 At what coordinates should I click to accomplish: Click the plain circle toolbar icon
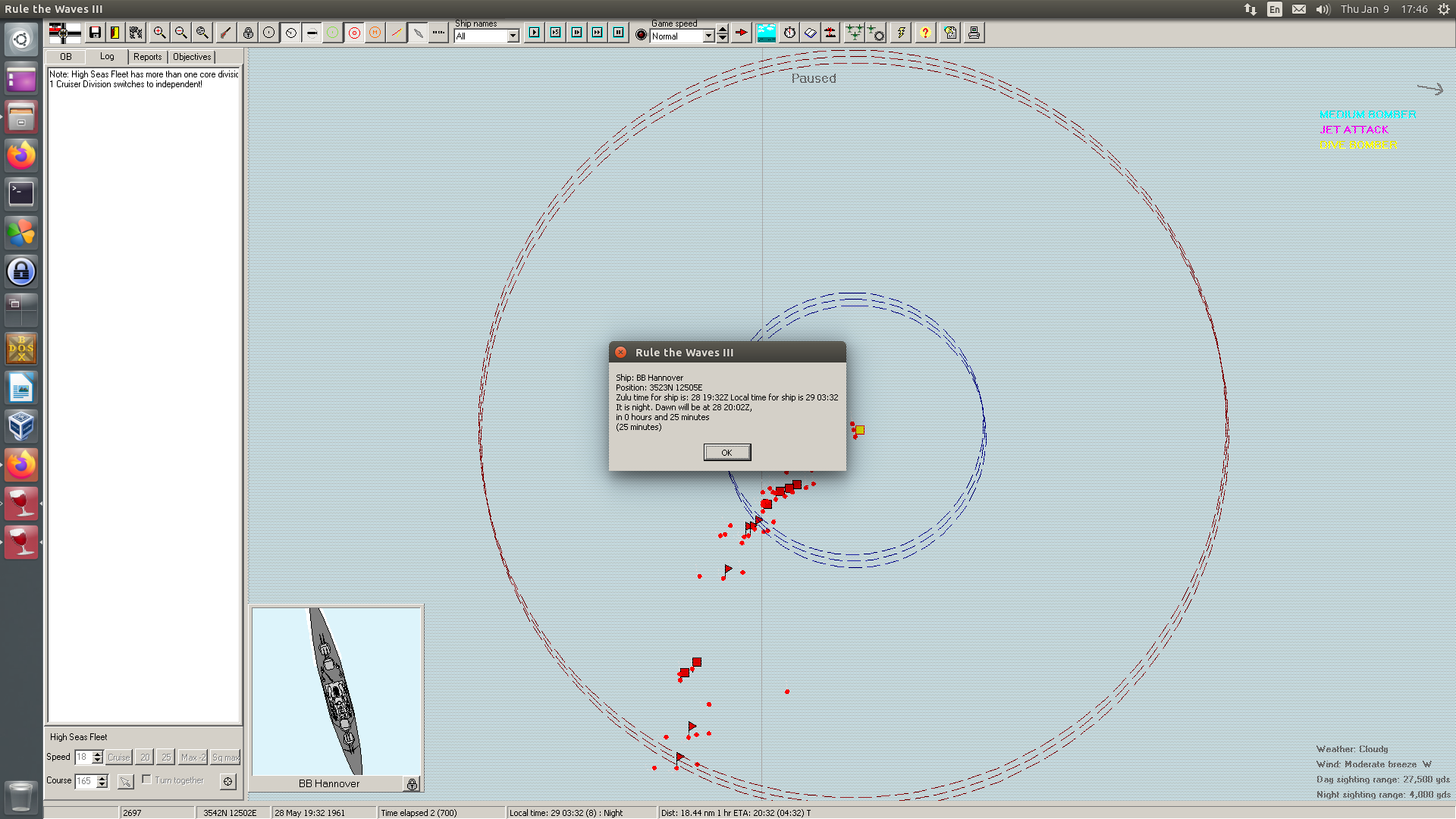pyautogui.click(x=269, y=33)
